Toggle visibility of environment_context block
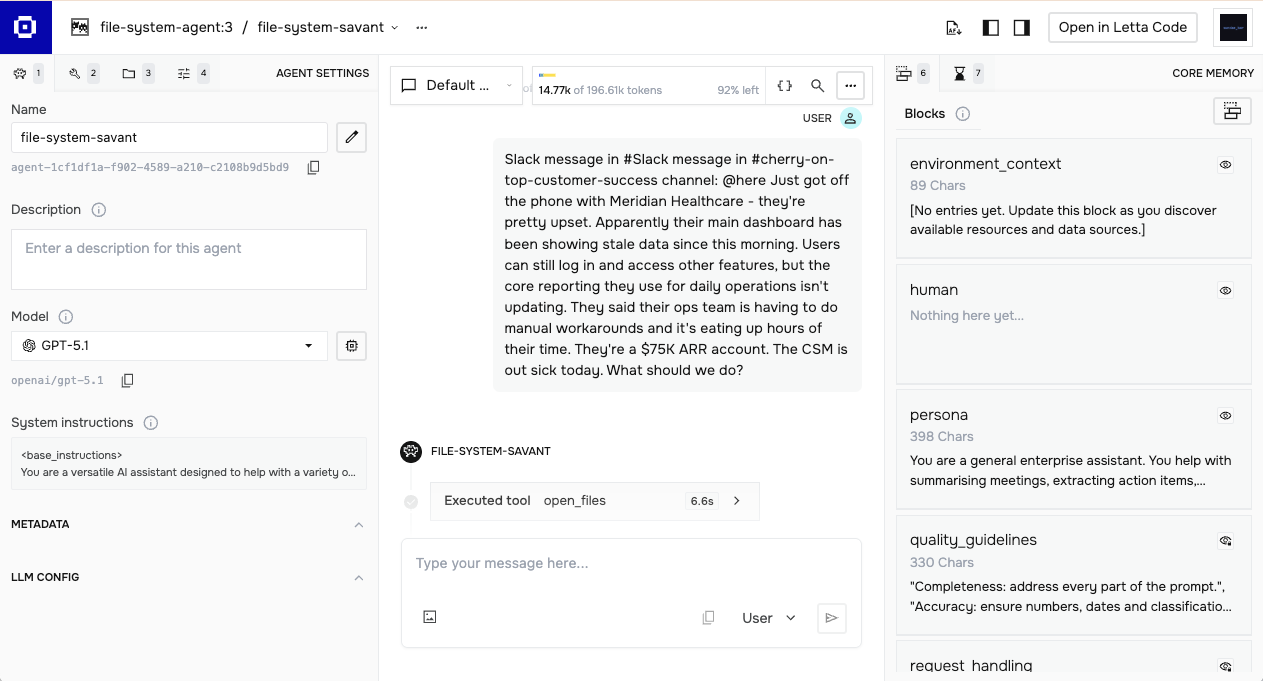1263x681 pixels. (1226, 165)
